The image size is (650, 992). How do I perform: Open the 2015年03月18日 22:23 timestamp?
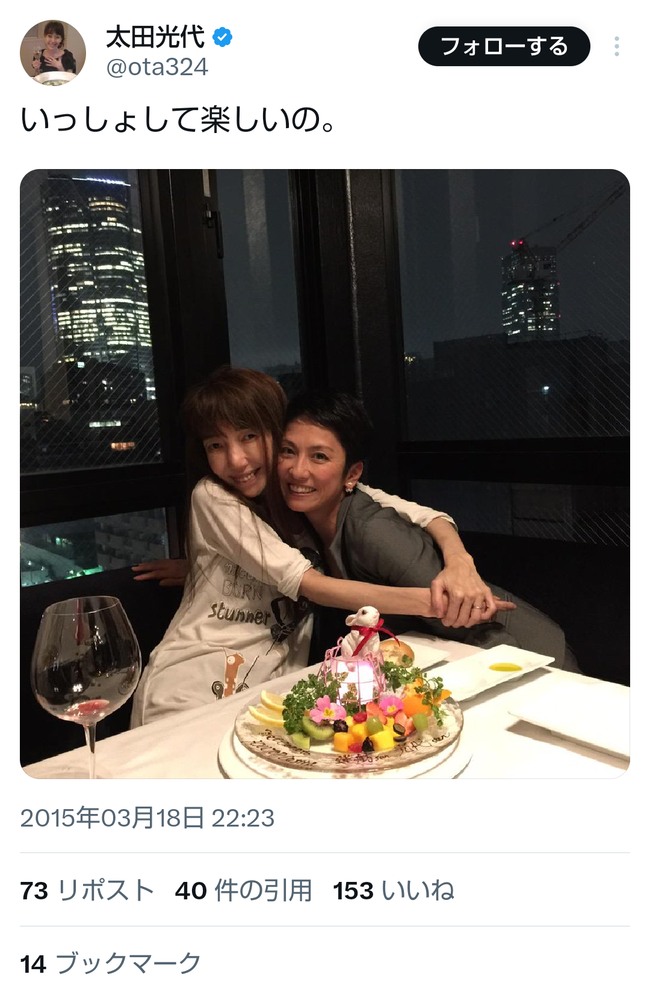click(147, 817)
